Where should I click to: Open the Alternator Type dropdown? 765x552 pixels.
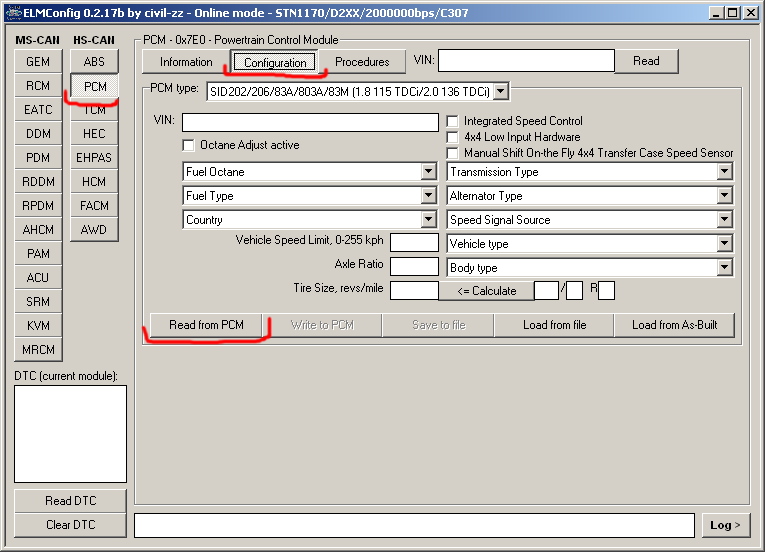[x=725, y=195]
